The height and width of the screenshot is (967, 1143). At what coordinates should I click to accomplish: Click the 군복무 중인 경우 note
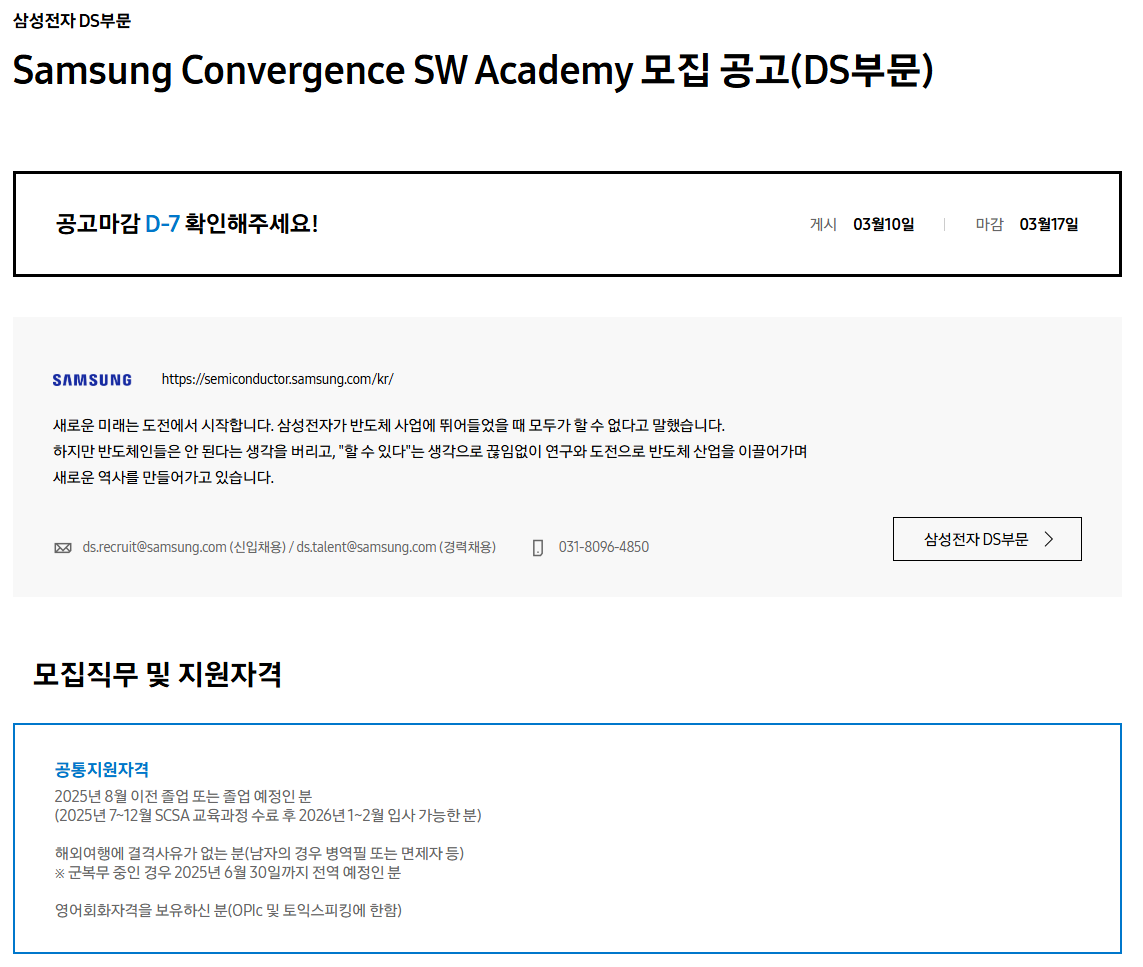click(x=227, y=872)
